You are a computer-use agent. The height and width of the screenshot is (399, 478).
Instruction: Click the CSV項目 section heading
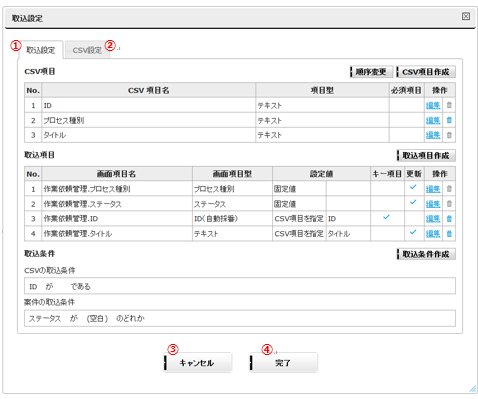(40, 71)
